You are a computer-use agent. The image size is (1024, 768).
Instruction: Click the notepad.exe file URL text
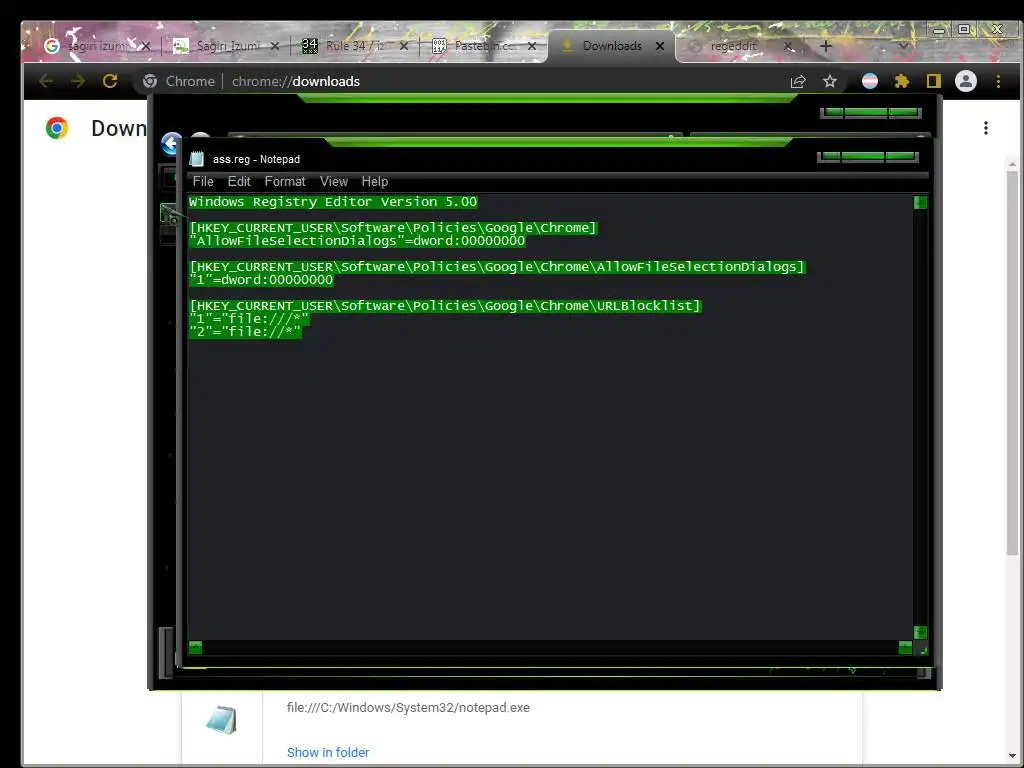[x=408, y=708]
